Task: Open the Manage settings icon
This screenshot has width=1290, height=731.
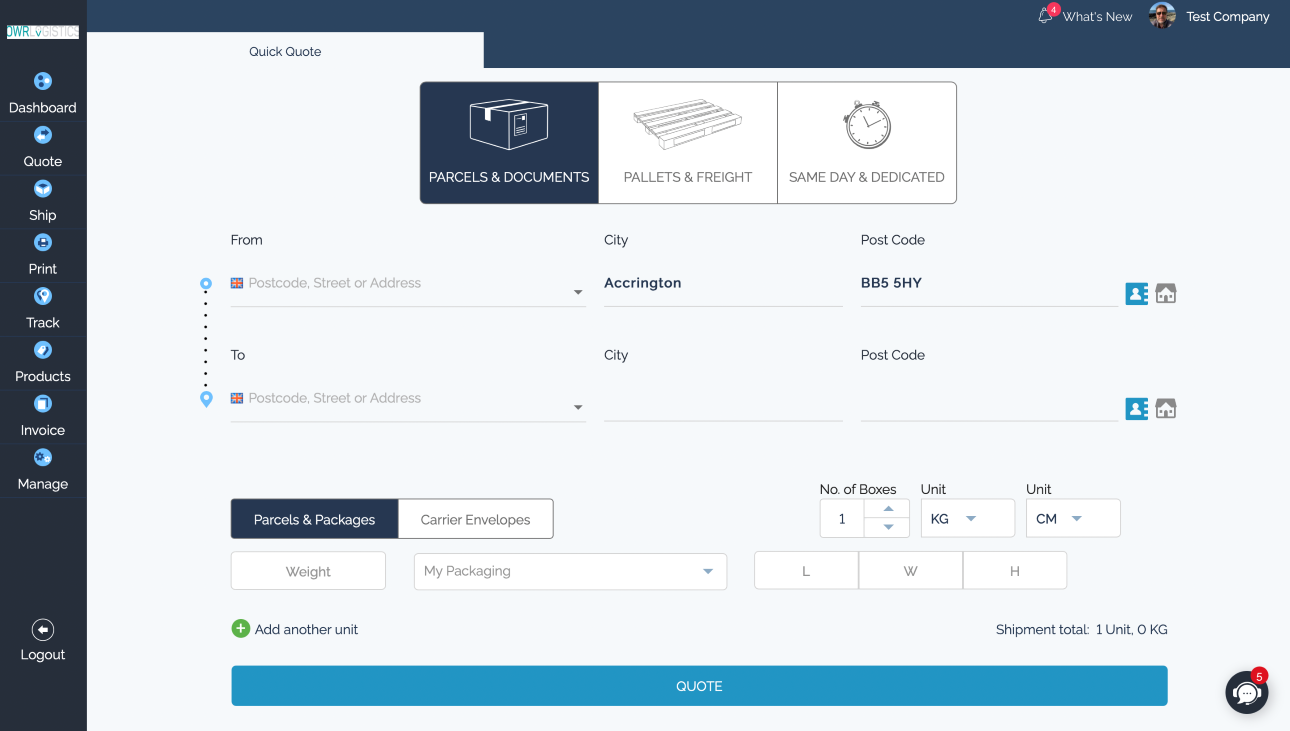Action: (x=43, y=458)
